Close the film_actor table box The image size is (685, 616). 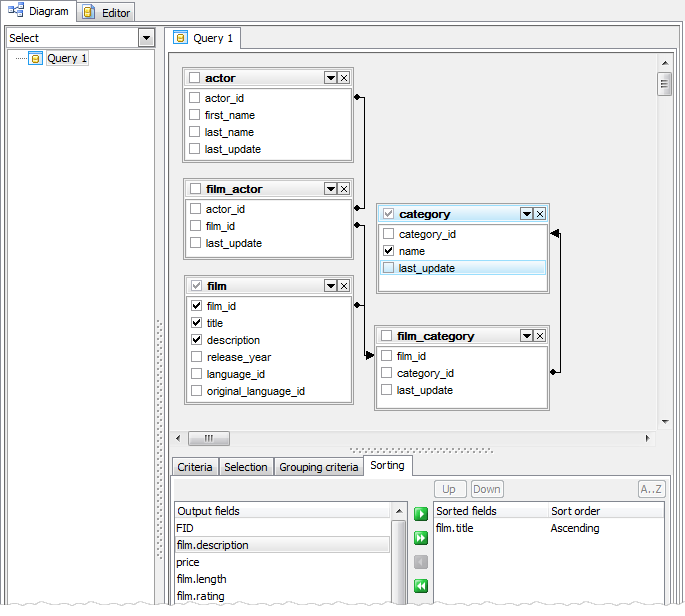point(344,189)
